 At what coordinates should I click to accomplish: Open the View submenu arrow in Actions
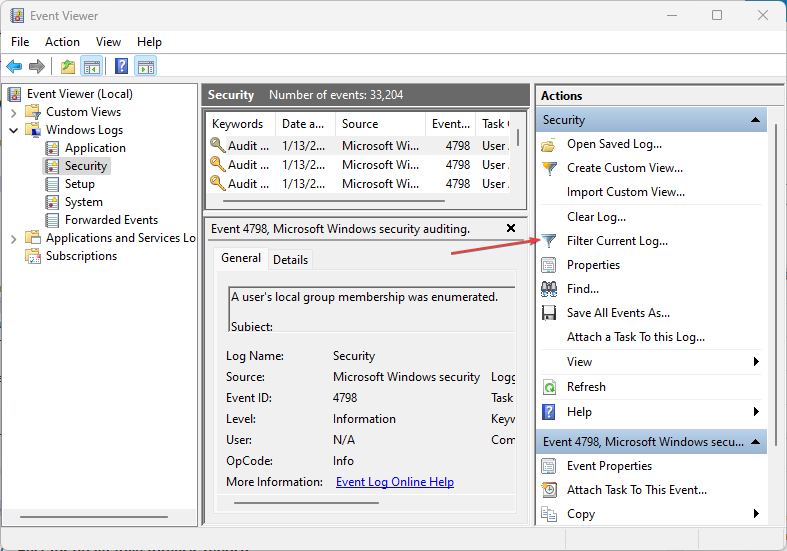tap(756, 362)
